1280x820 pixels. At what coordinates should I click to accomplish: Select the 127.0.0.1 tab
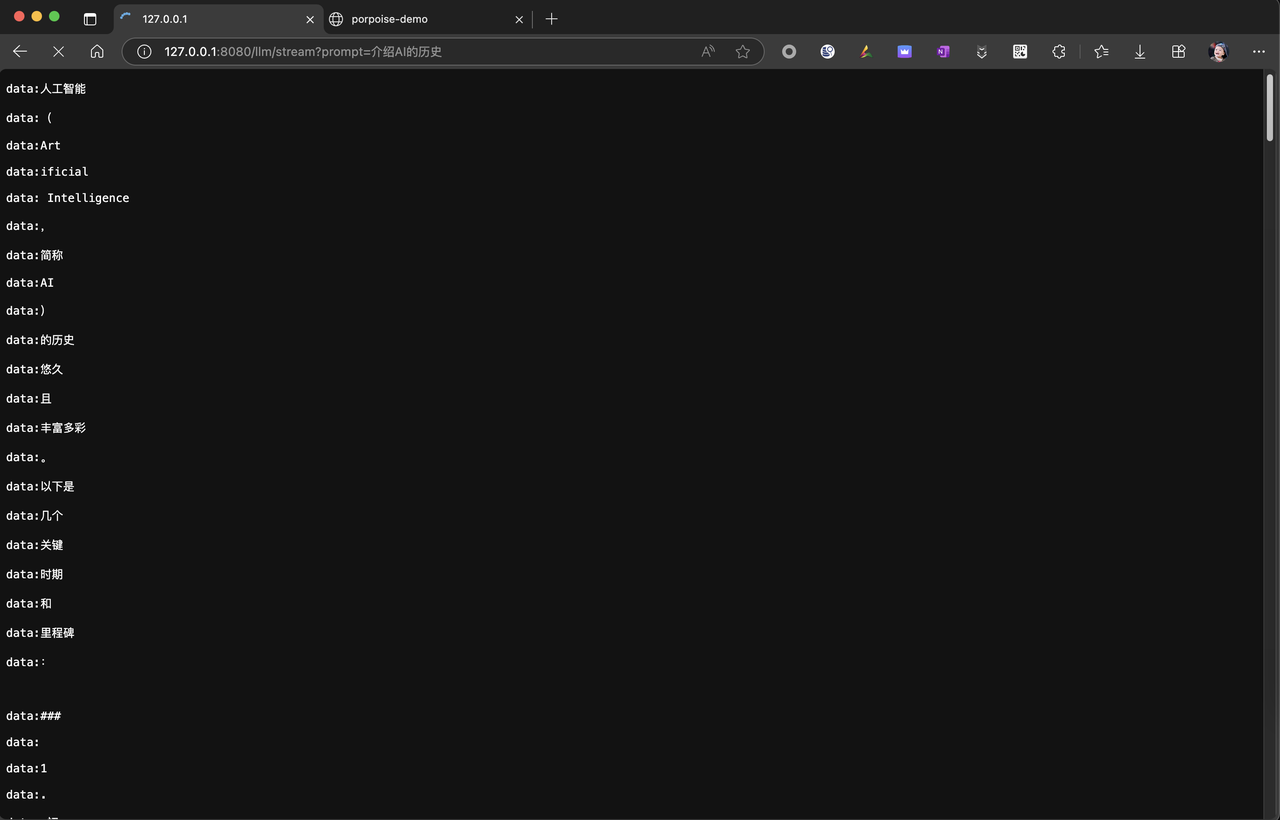[217, 19]
